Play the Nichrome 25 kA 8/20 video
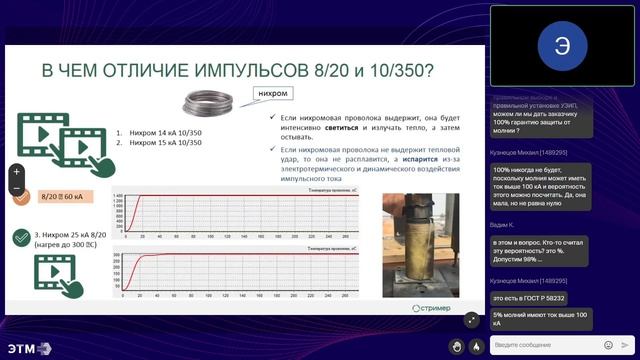 [x=58, y=276]
